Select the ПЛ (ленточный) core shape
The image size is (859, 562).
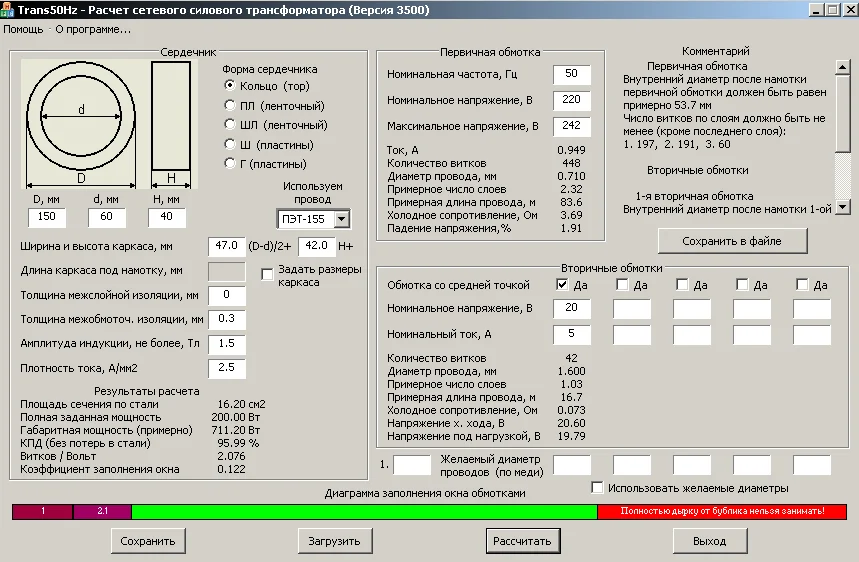click(231, 106)
